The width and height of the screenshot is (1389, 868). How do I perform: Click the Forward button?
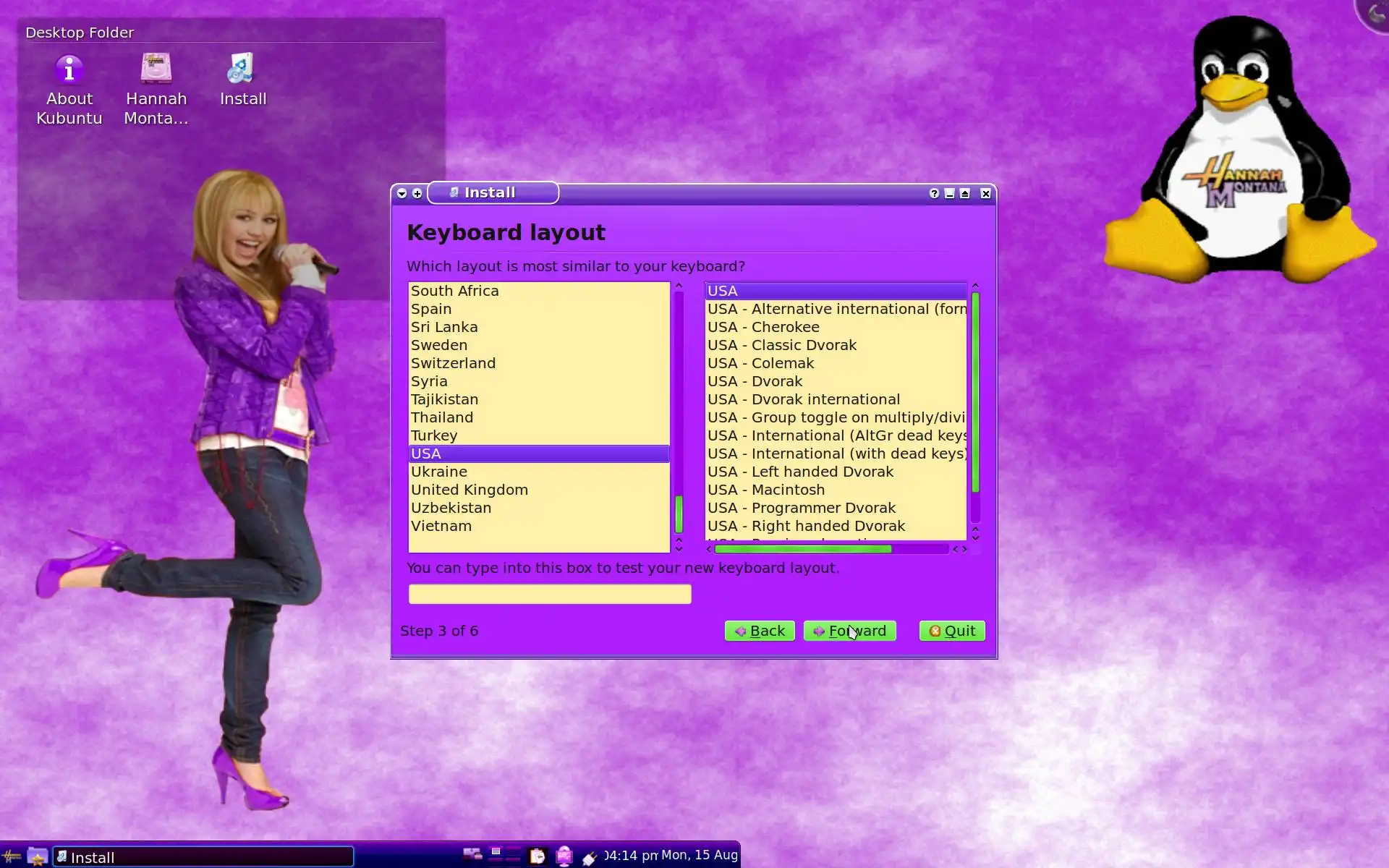[849, 631]
